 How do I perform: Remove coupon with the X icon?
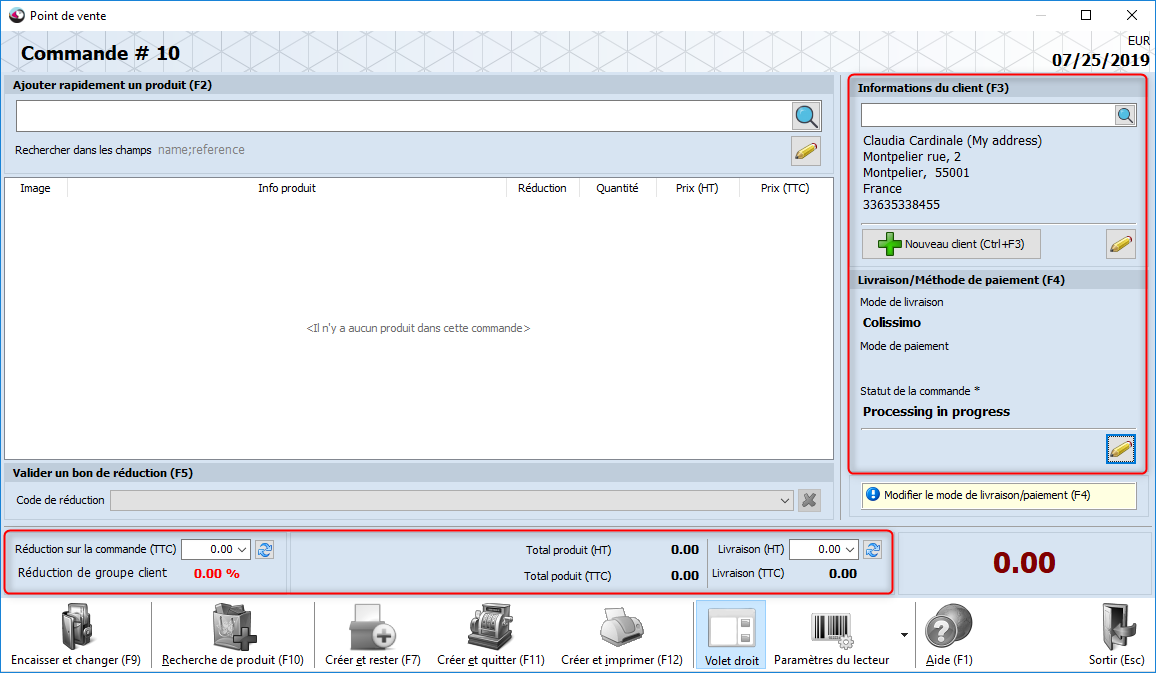[809, 501]
